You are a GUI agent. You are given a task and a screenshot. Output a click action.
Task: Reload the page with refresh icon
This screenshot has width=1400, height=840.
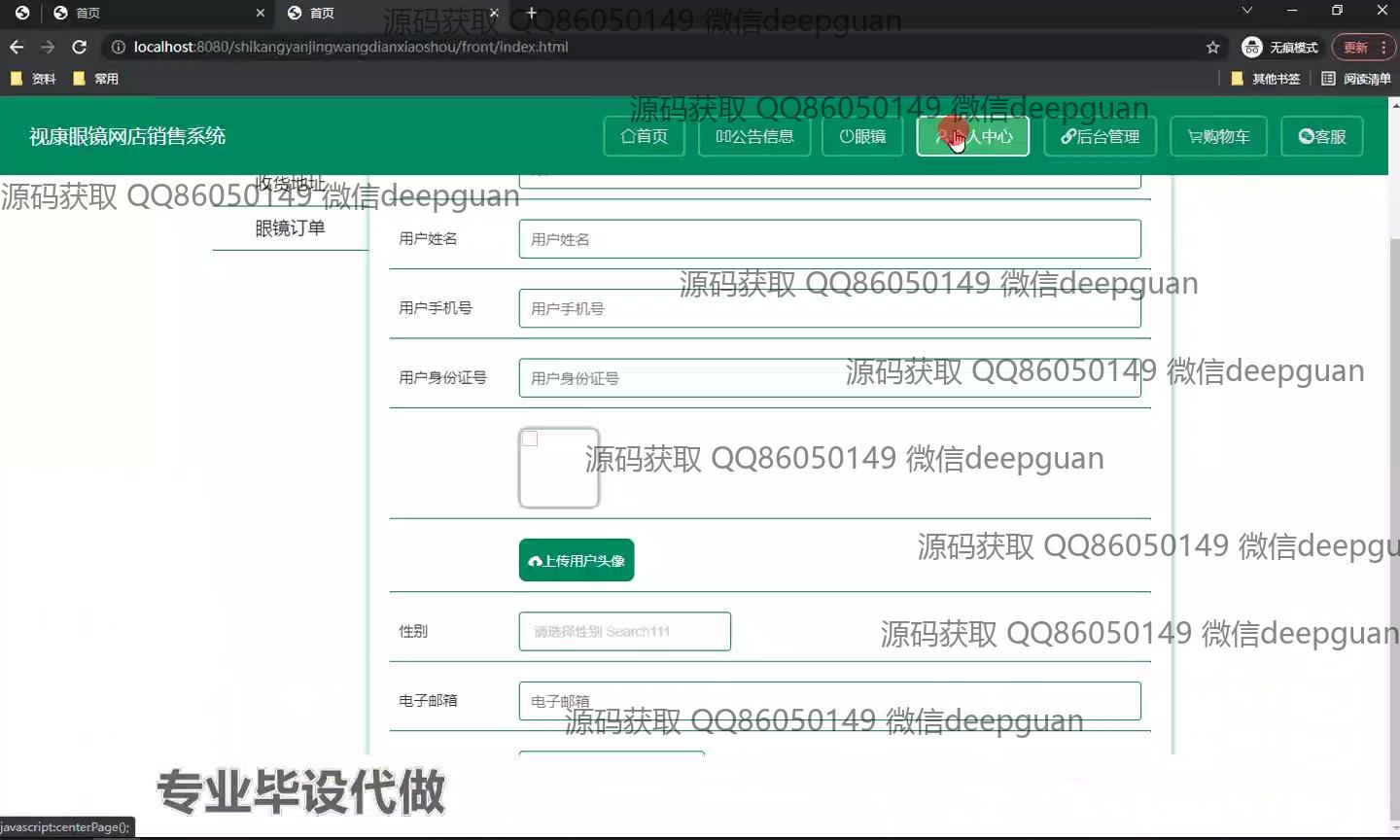[x=80, y=47]
